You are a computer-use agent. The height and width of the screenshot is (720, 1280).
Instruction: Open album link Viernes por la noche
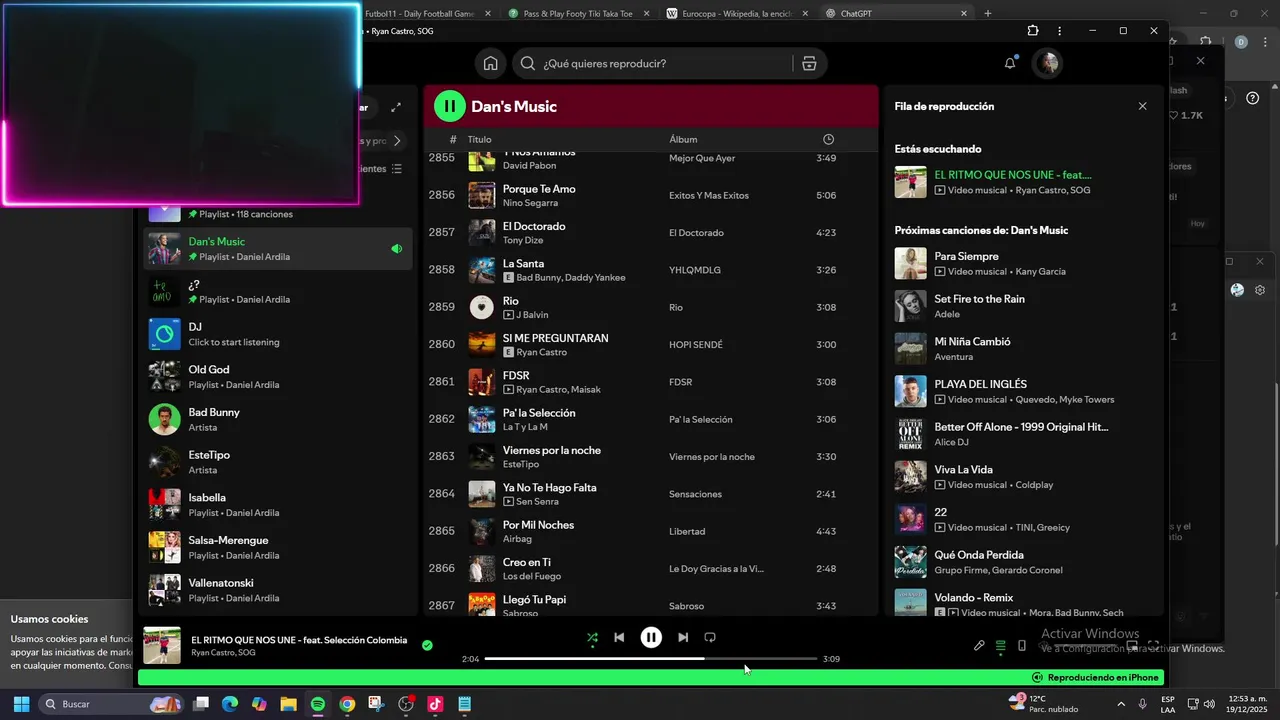[x=712, y=457]
